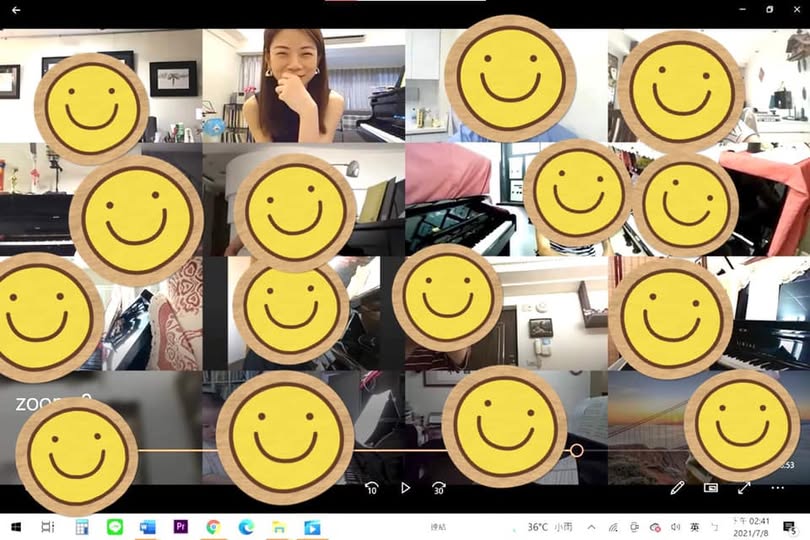Open Task View on the taskbar
The width and height of the screenshot is (810, 540).
click(47, 527)
